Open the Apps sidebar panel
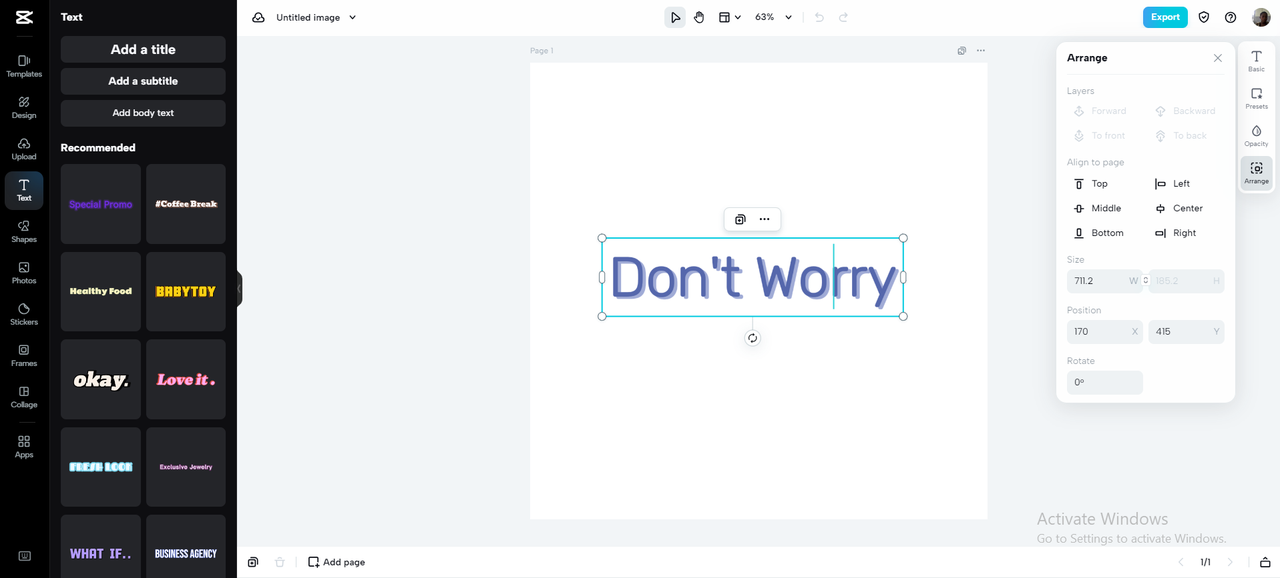1280x578 pixels. [24, 446]
